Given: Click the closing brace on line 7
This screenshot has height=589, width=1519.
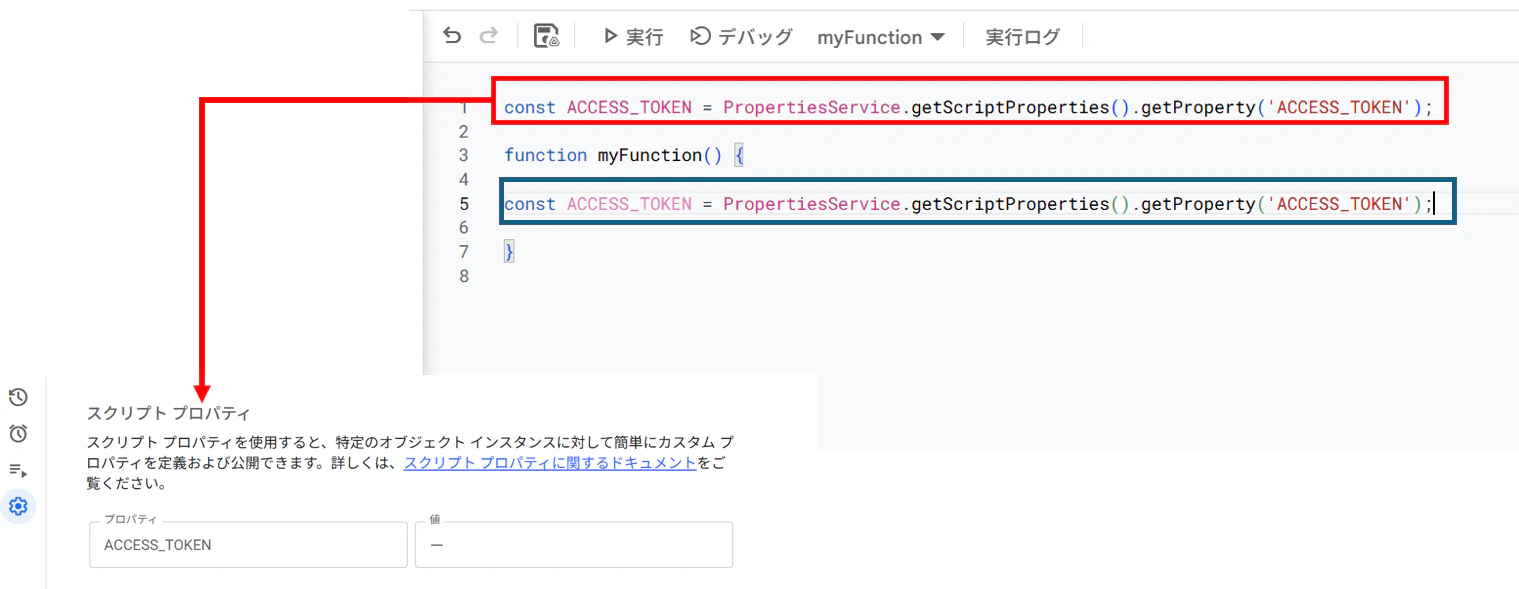Looking at the screenshot, I should tap(509, 252).
